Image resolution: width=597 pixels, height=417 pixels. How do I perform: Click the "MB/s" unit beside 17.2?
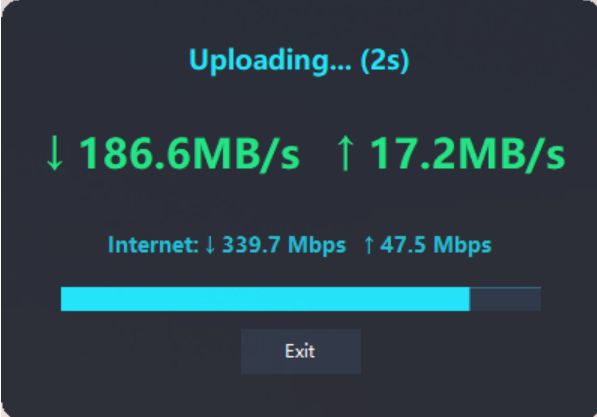[x=511, y=154]
